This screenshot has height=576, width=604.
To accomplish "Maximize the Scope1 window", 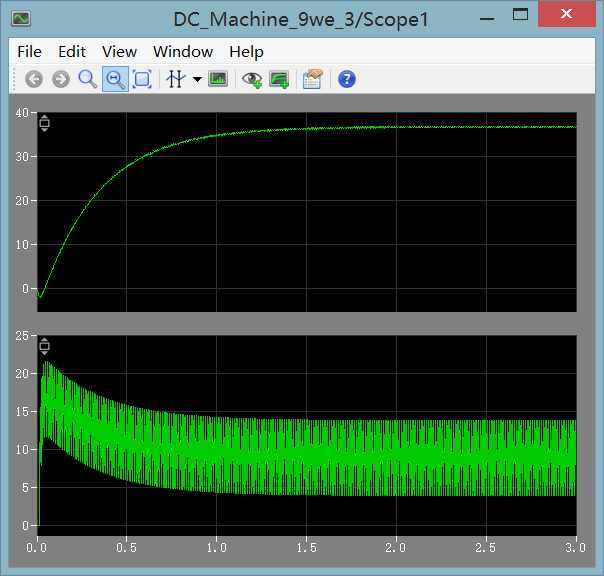I will [x=520, y=15].
